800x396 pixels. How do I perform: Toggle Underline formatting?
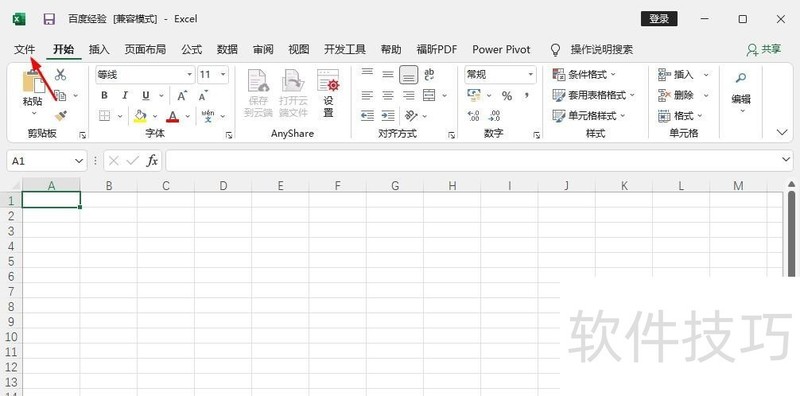click(x=146, y=95)
